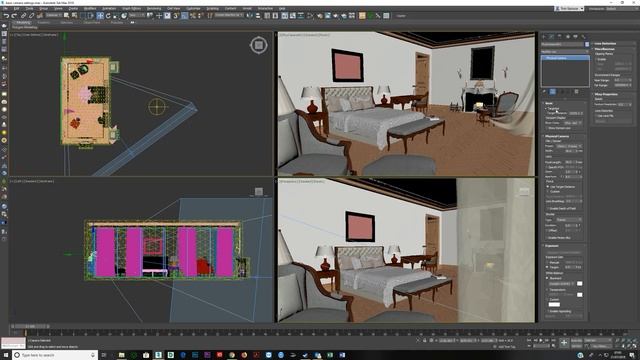This screenshot has height=360, width=640.
Task: Click the large plus Set Keys button
Action: (x=564, y=343)
